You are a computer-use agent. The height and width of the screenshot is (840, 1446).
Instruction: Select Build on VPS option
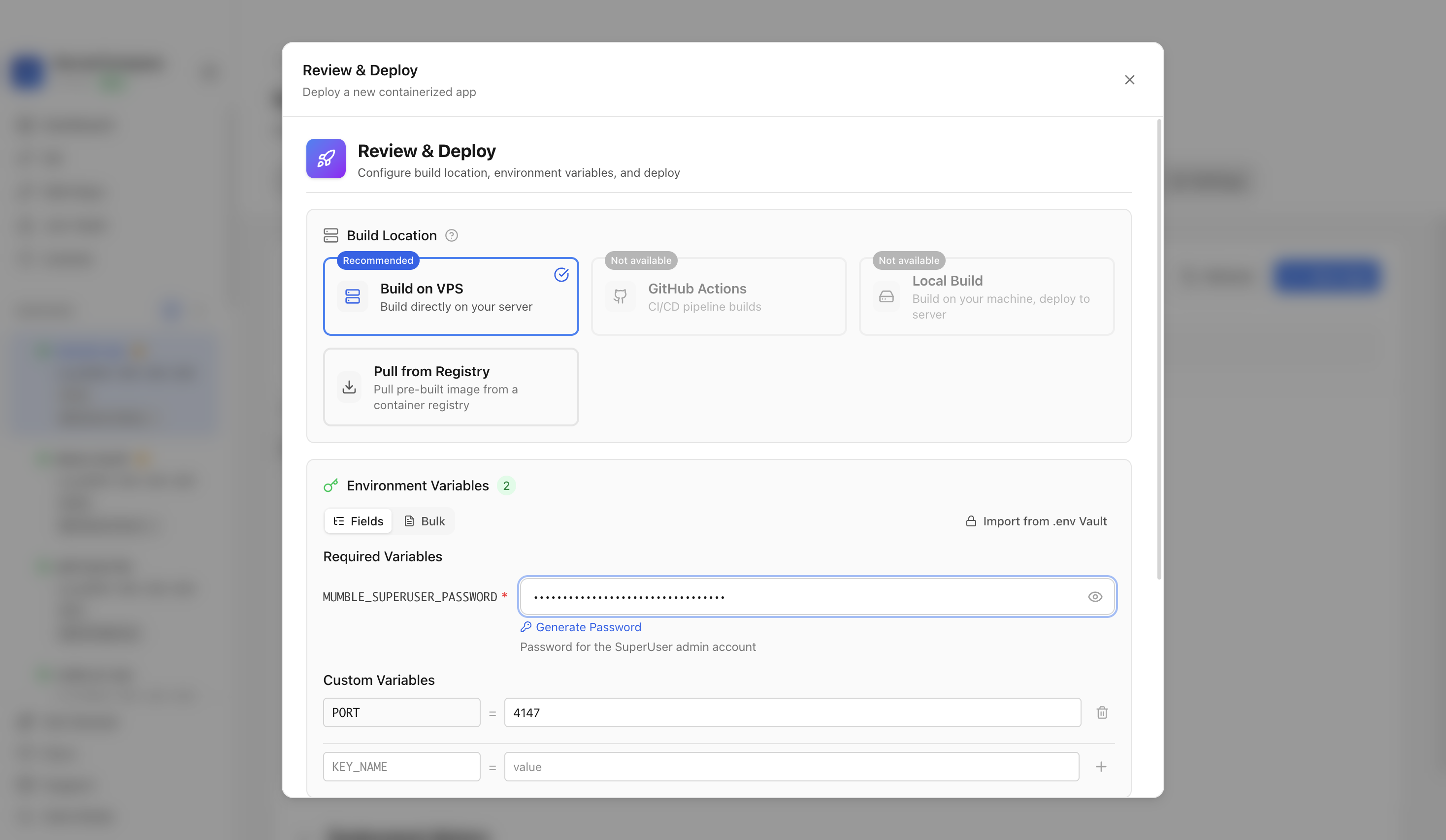coord(451,296)
